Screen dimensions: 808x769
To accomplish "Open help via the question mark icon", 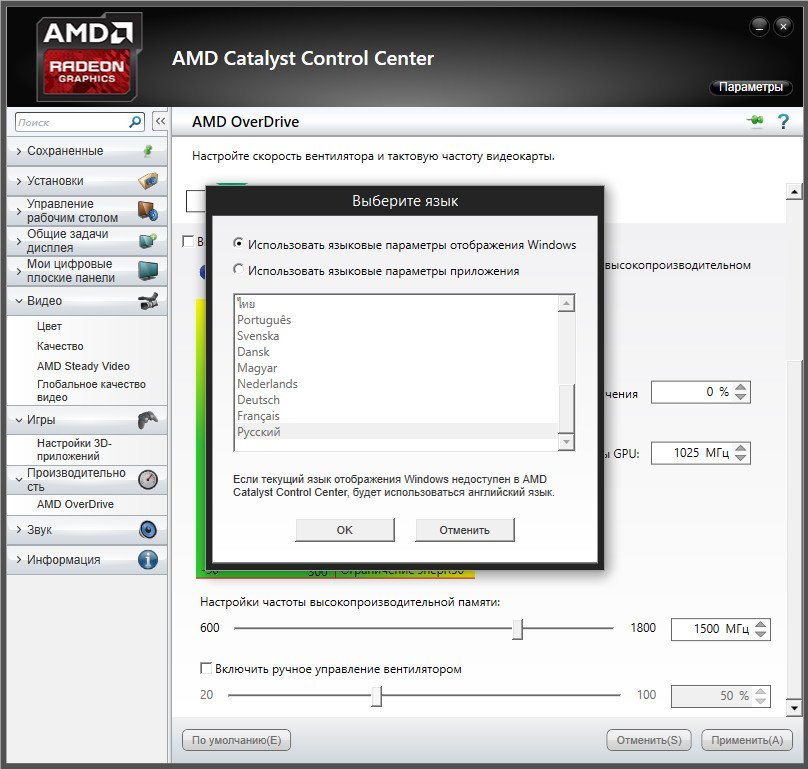I will pyautogui.click(x=783, y=122).
